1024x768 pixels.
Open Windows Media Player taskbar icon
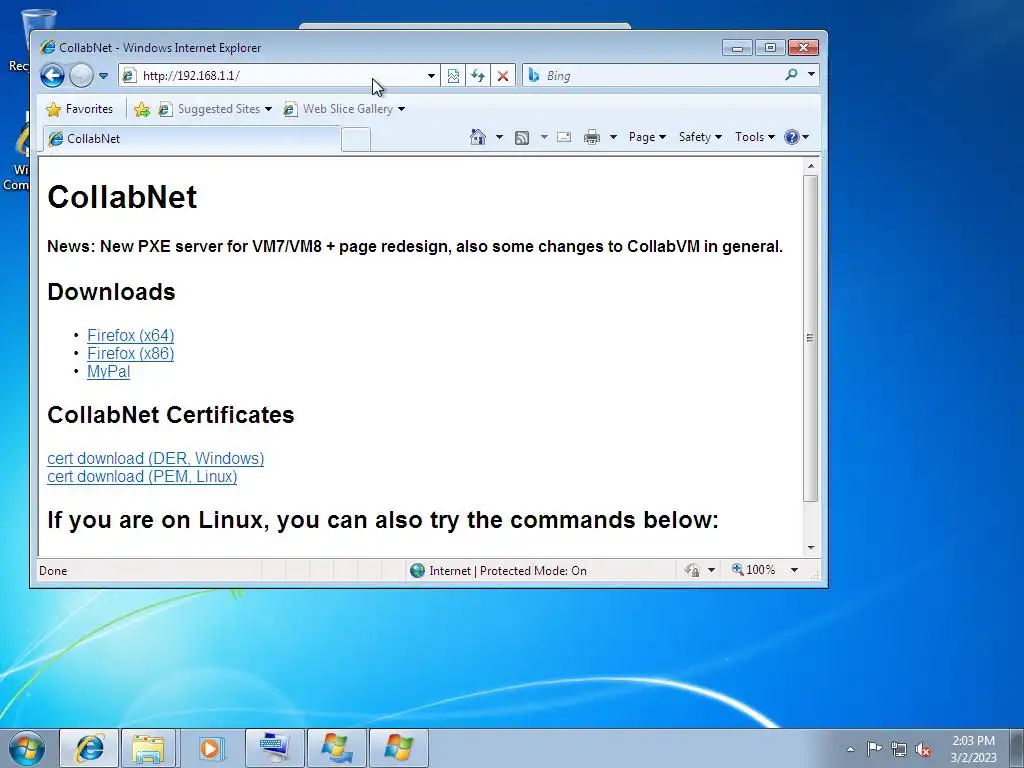coord(210,748)
